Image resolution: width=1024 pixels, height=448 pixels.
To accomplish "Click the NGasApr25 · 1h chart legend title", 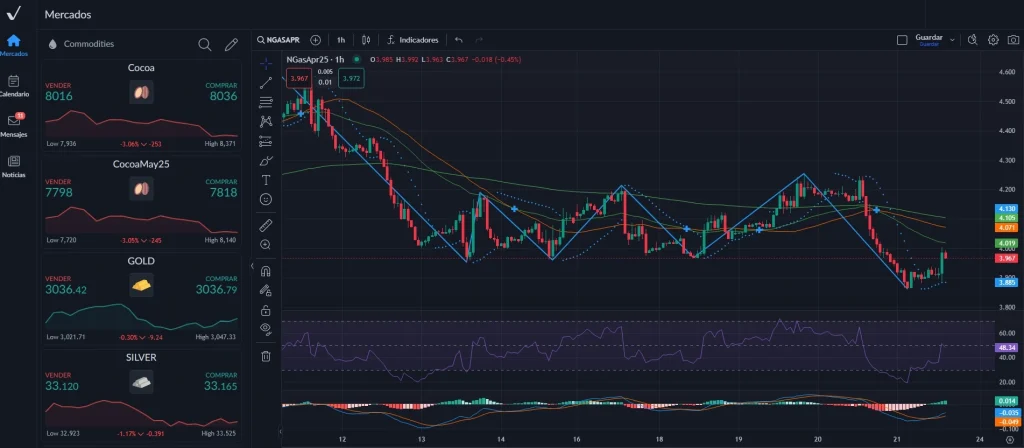I will pos(316,59).
